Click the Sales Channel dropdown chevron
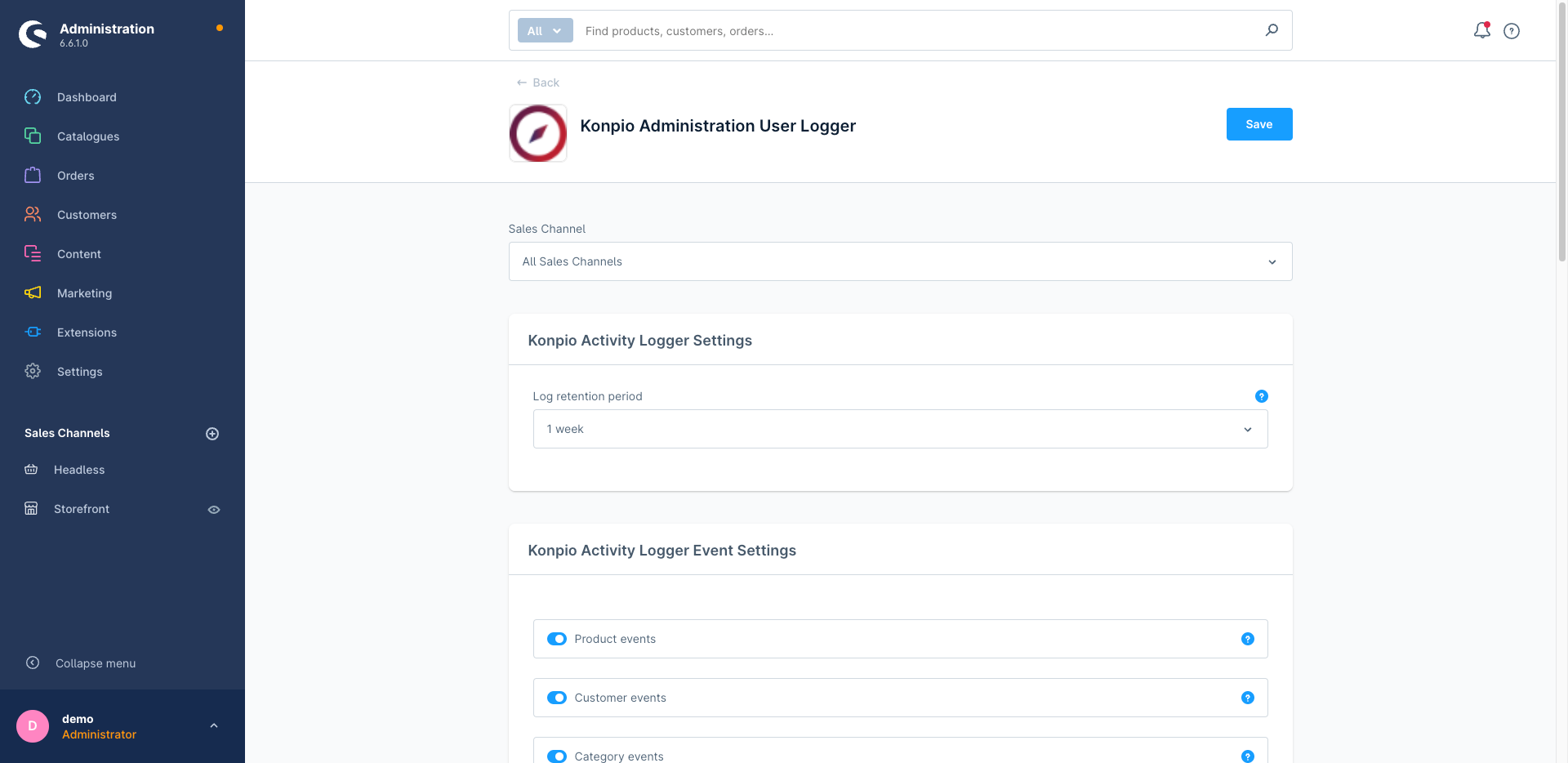 pyautogui.click(x=1272, y=262)
